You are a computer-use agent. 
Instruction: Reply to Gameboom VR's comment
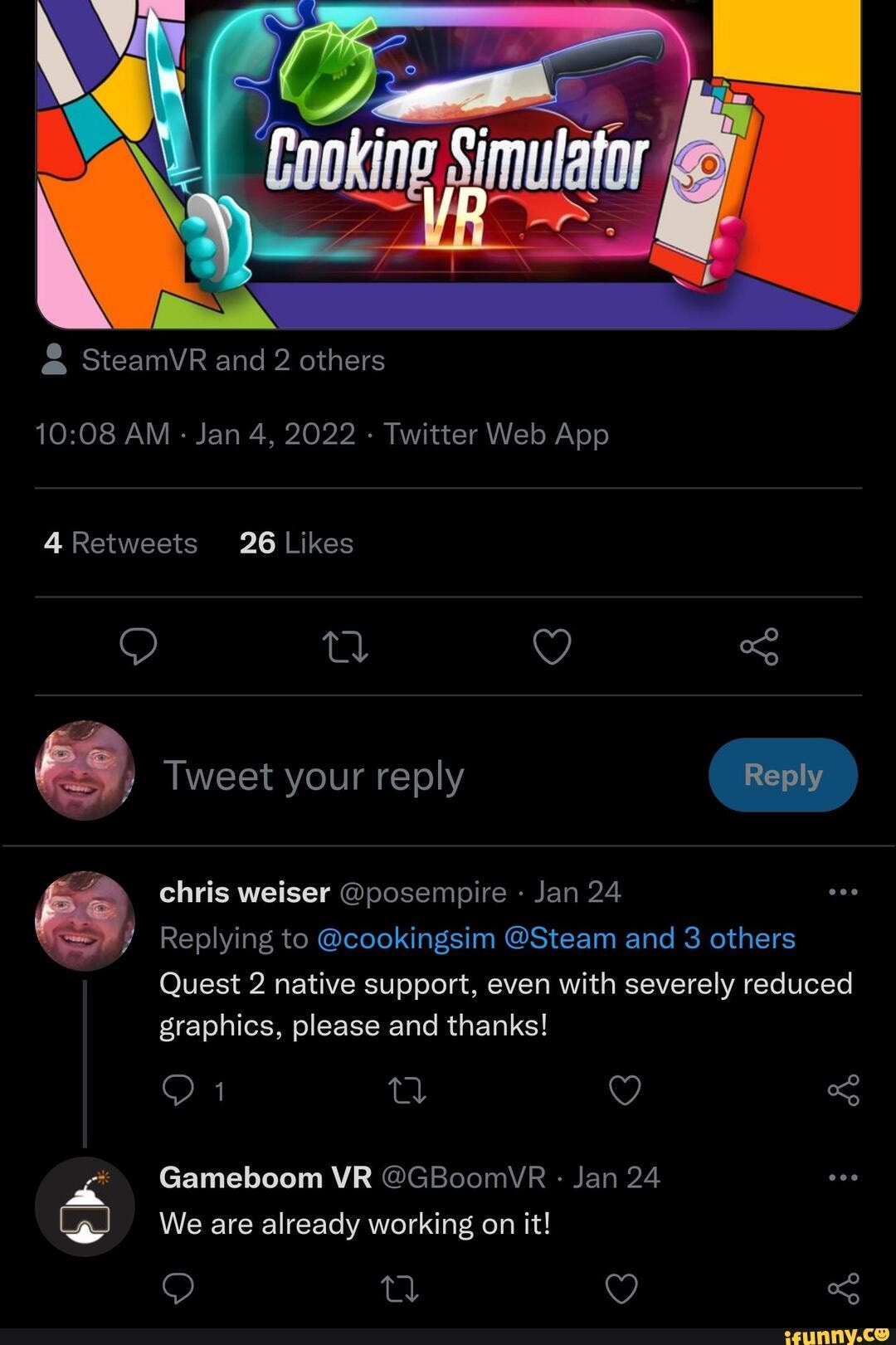178,1289
